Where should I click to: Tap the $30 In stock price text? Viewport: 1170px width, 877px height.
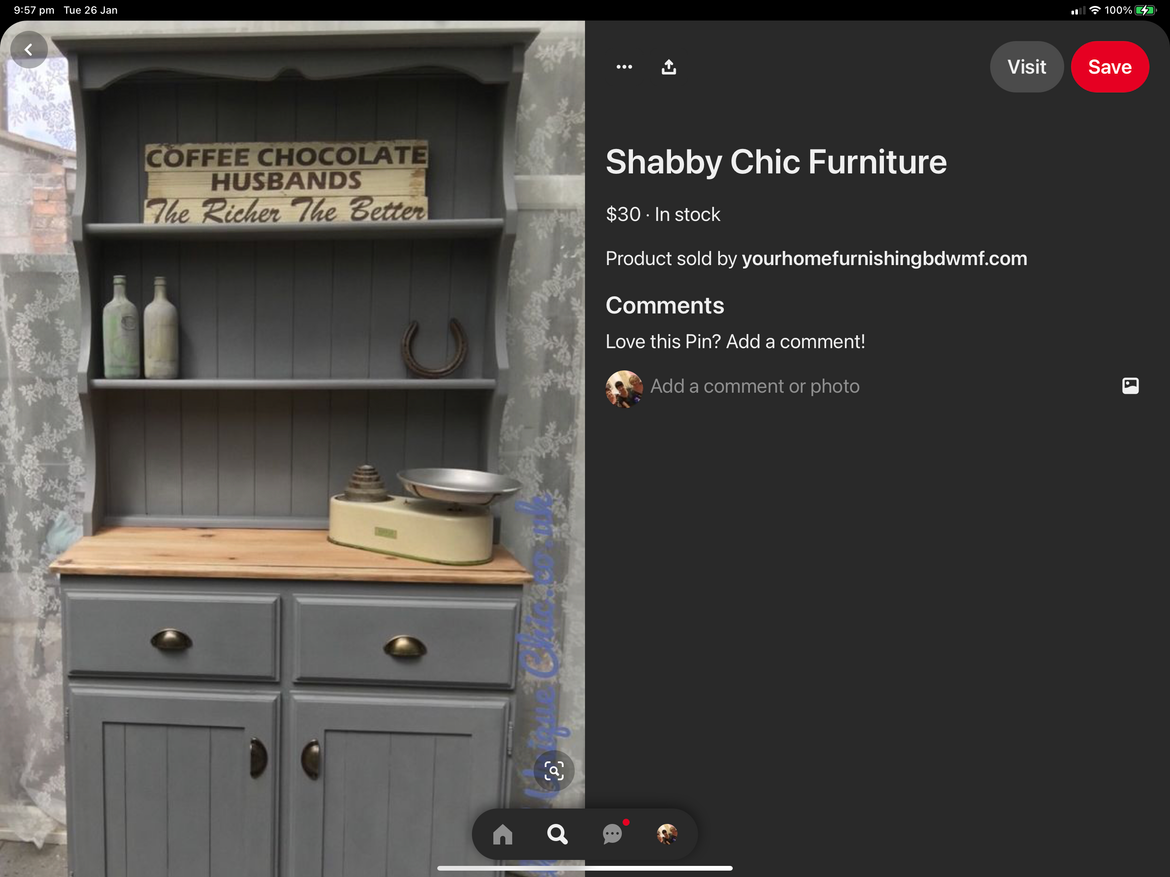(x=663, y=215)
